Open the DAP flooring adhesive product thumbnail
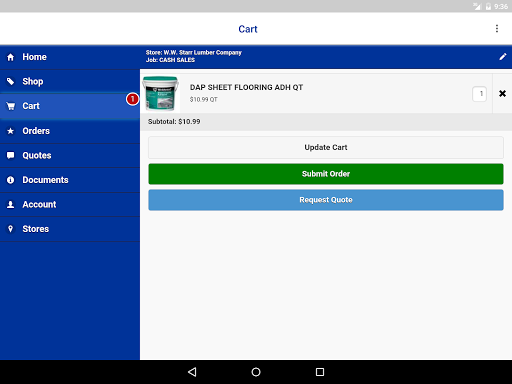 click(161, 93)
